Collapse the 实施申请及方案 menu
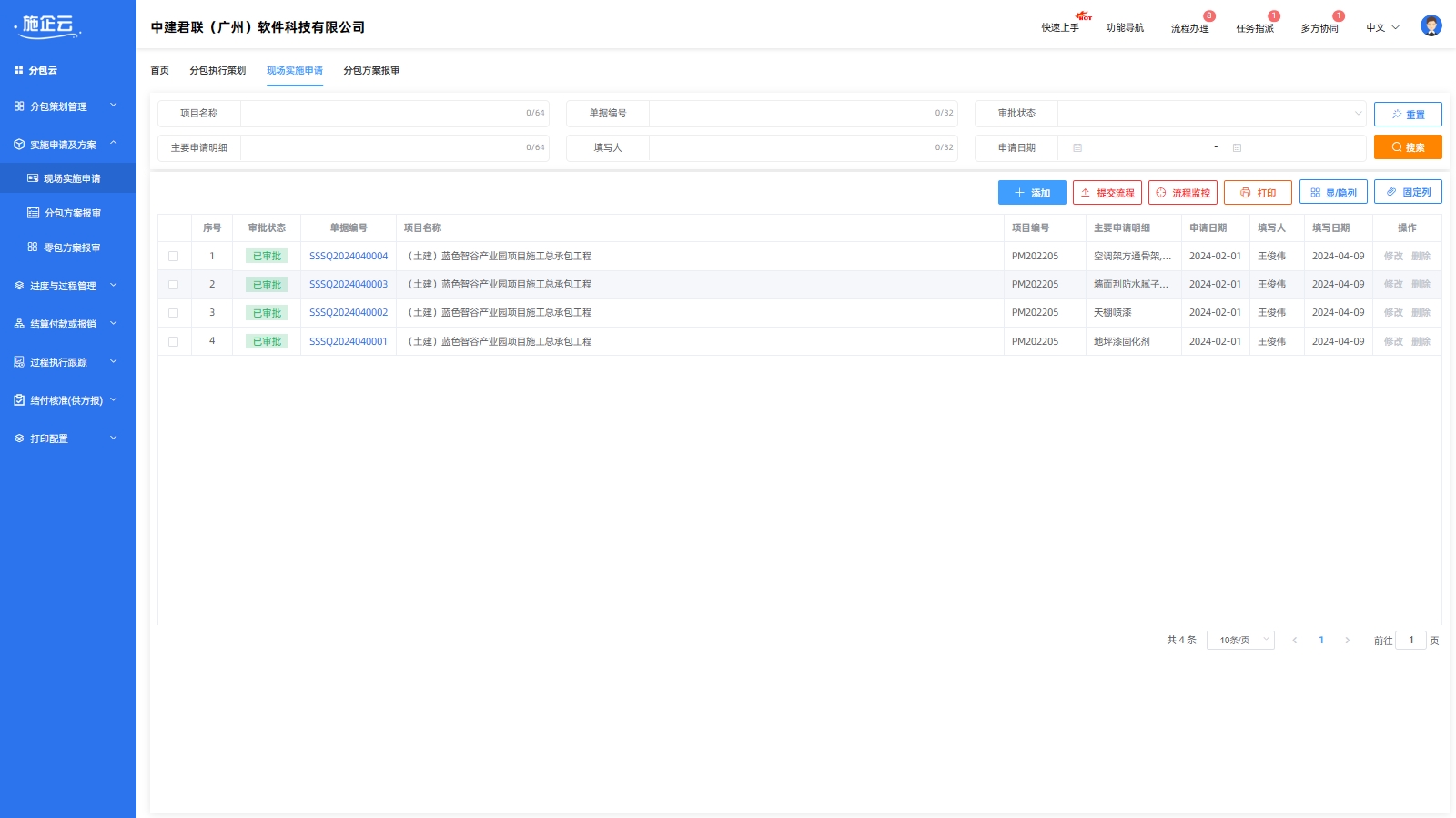 (x=114, y=144)
